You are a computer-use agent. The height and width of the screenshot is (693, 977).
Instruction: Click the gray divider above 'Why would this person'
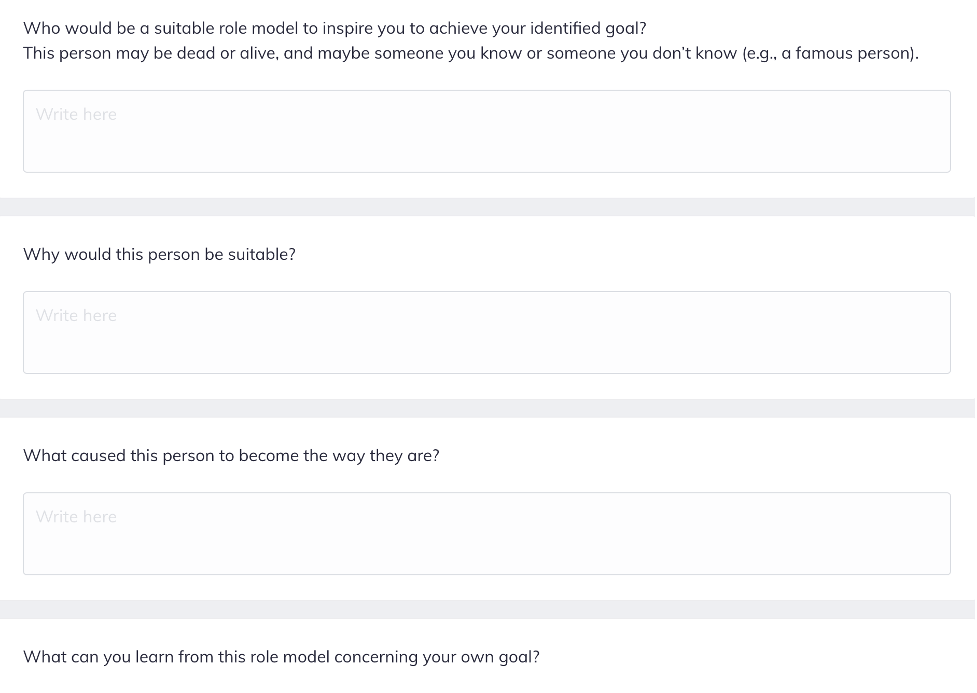(488, 206)
